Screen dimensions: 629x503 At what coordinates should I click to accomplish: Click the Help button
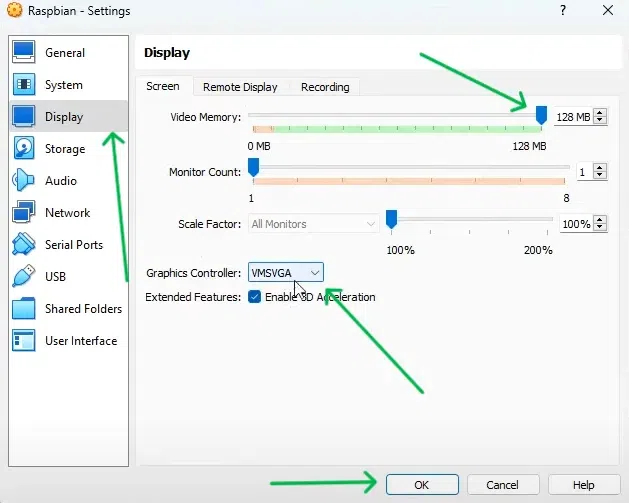point(584,485)
